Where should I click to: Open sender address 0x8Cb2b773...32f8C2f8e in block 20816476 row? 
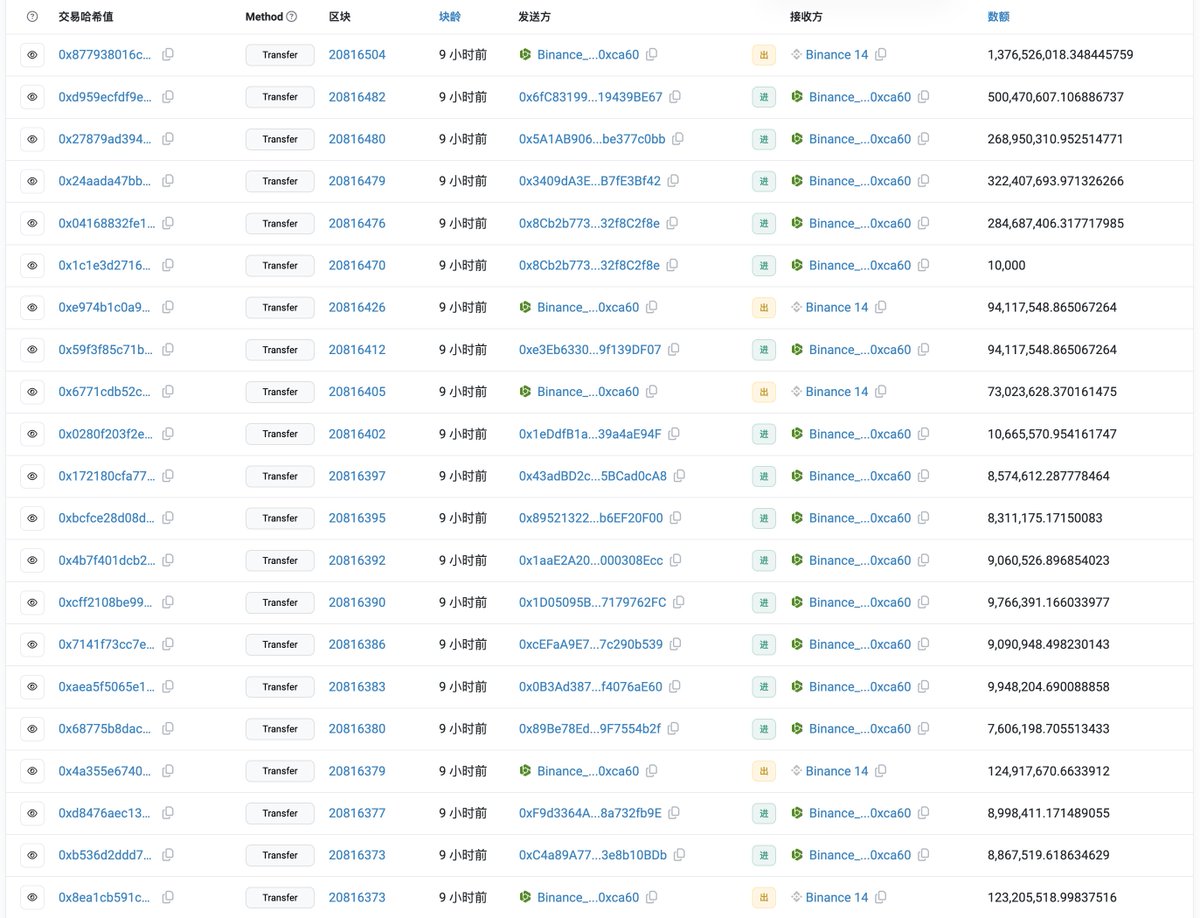click(x=589, y=223)
